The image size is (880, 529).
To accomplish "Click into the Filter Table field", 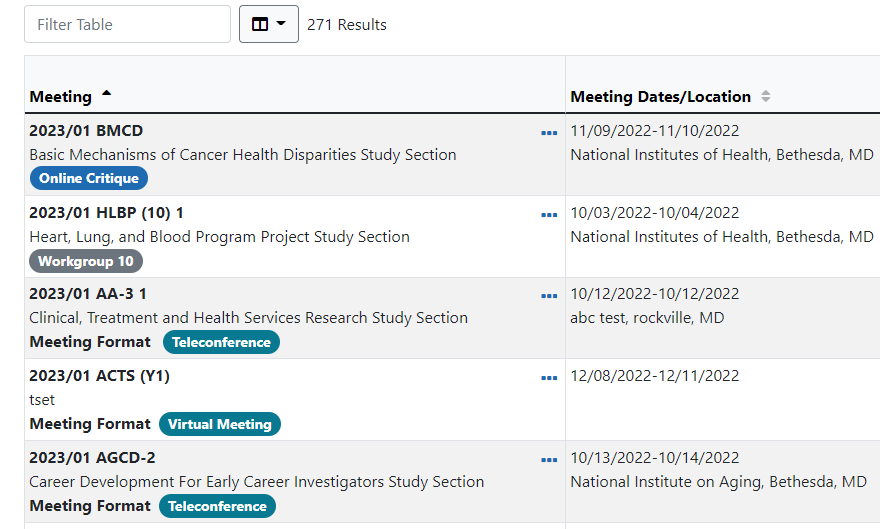I will click(127, 24).
